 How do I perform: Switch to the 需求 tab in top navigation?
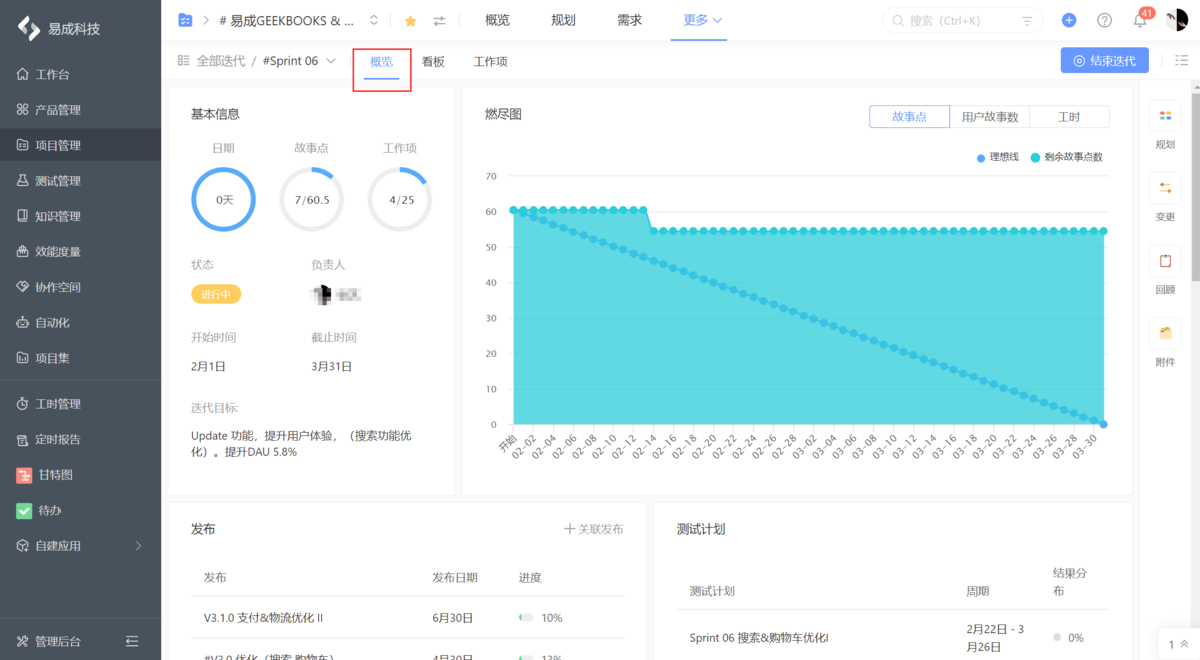[x=629, y=19]
